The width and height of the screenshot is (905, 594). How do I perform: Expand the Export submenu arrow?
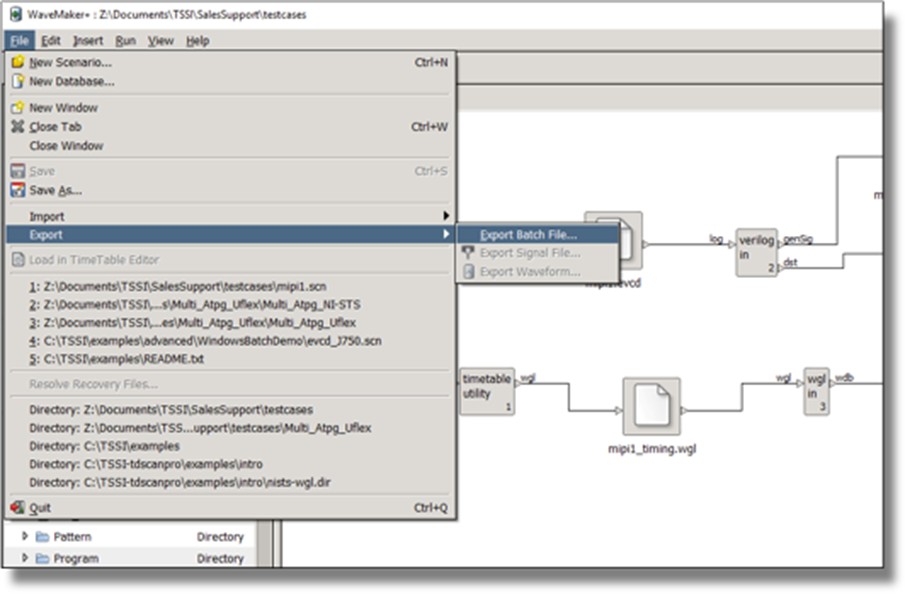[446, 234]
